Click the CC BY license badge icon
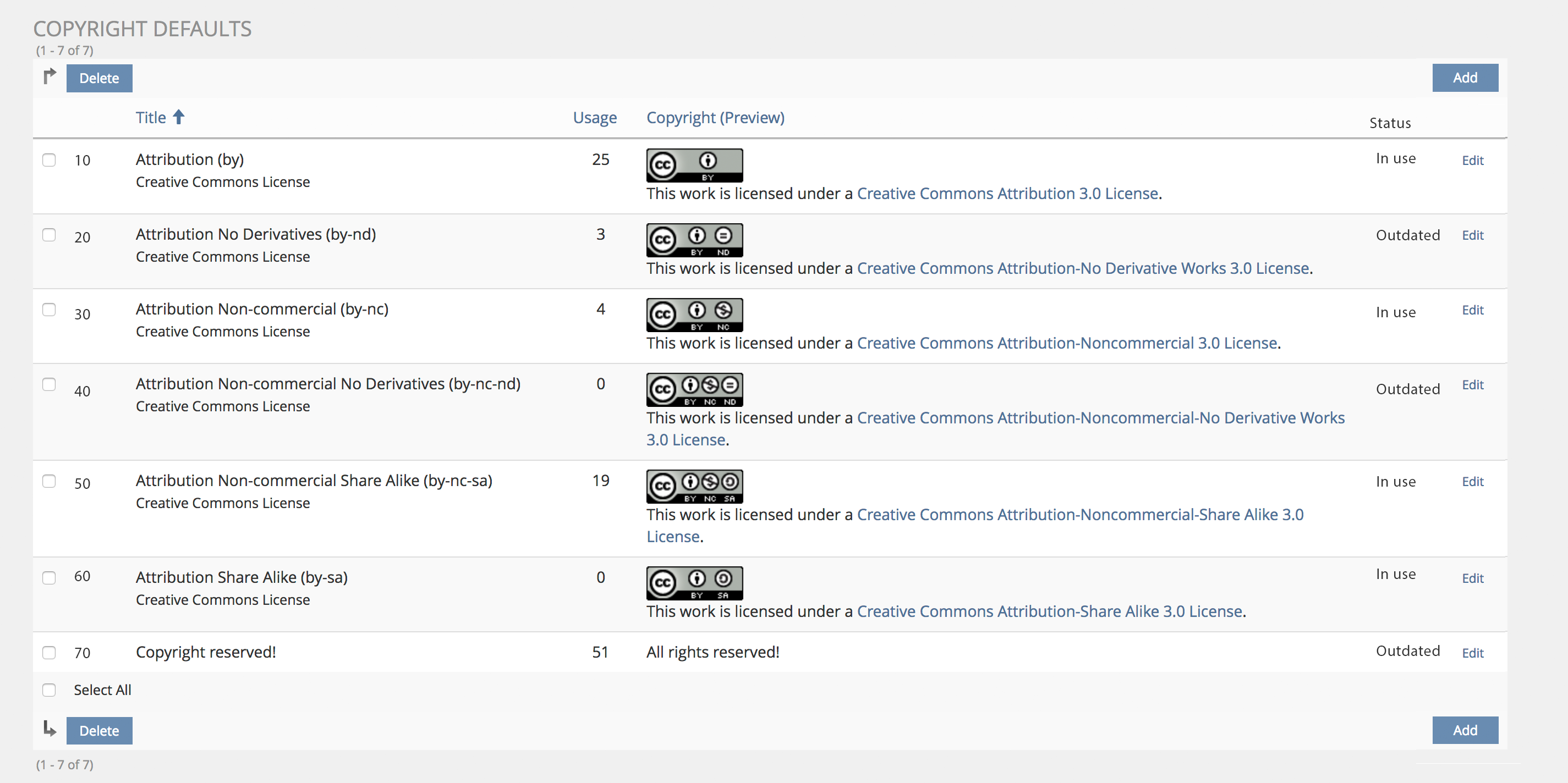This screenshot has width=1568, height=783. [694, 165]
